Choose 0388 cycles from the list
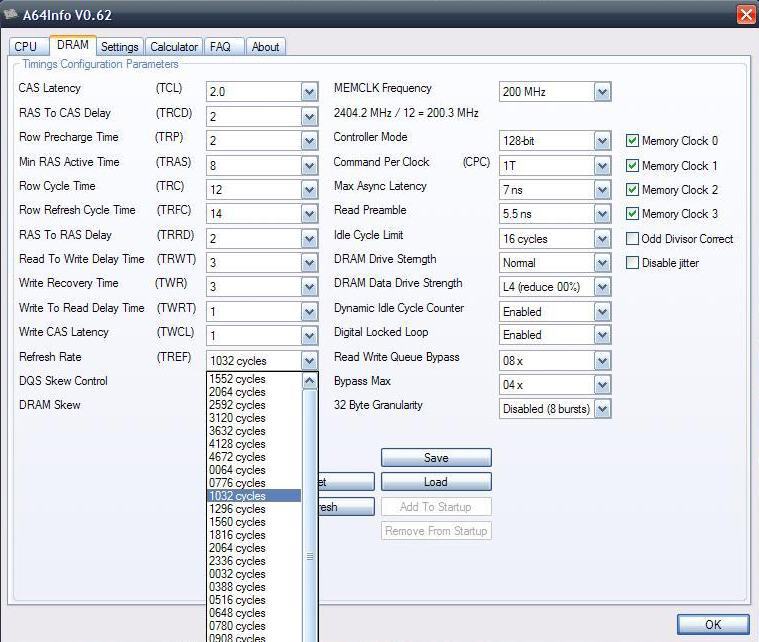This screenshot has width=759, height=642. pos(254,587)
